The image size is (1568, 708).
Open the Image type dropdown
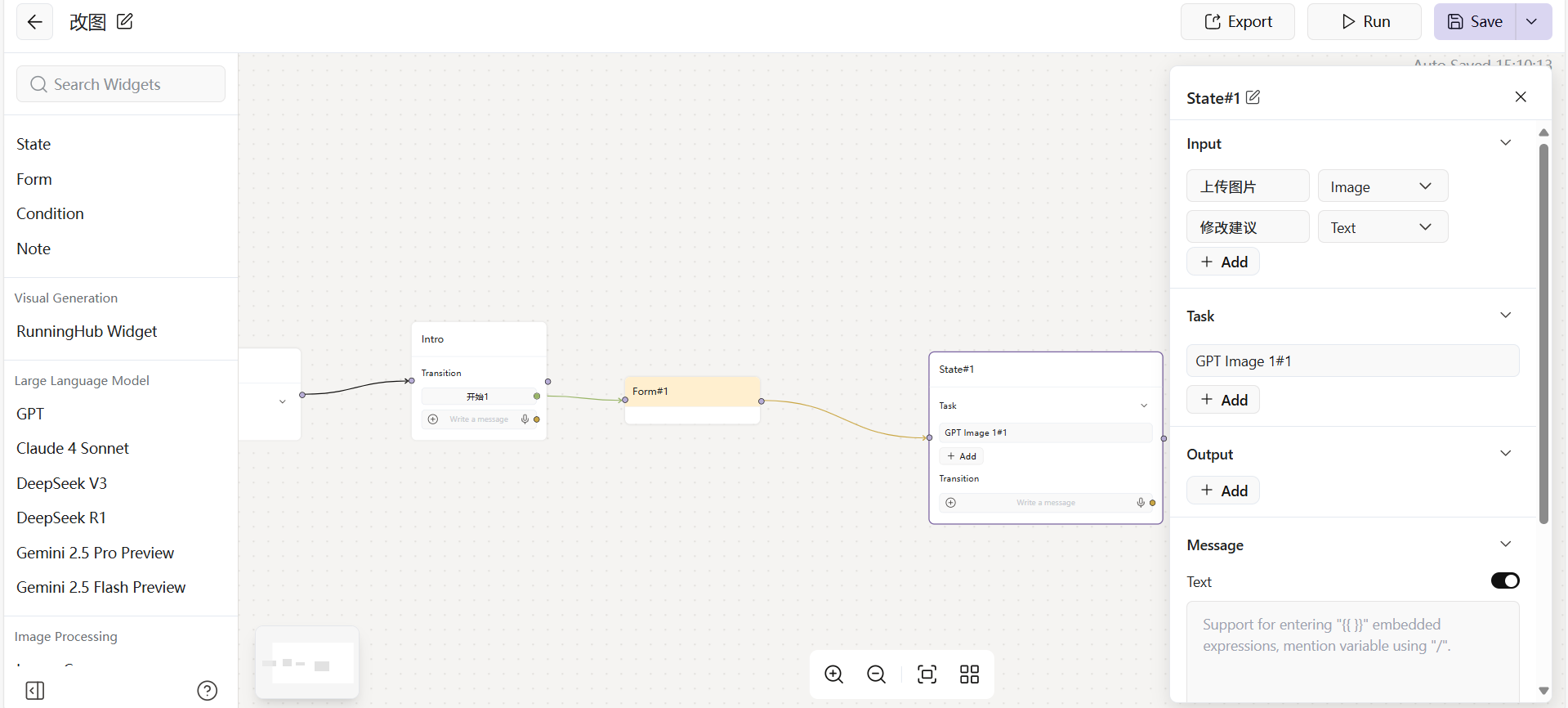click(1383, 186)
